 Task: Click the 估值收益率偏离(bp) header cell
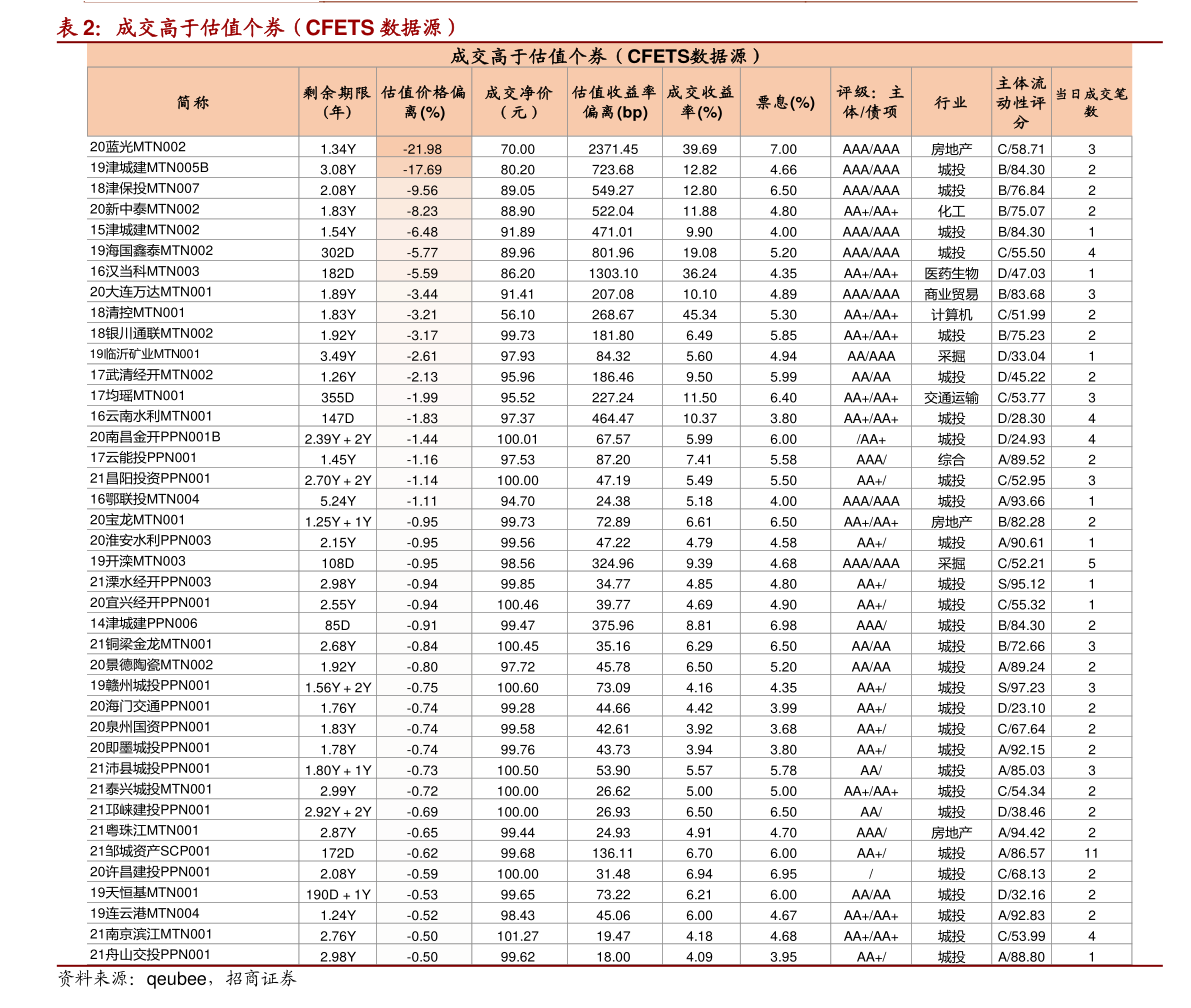coord(614,103)
